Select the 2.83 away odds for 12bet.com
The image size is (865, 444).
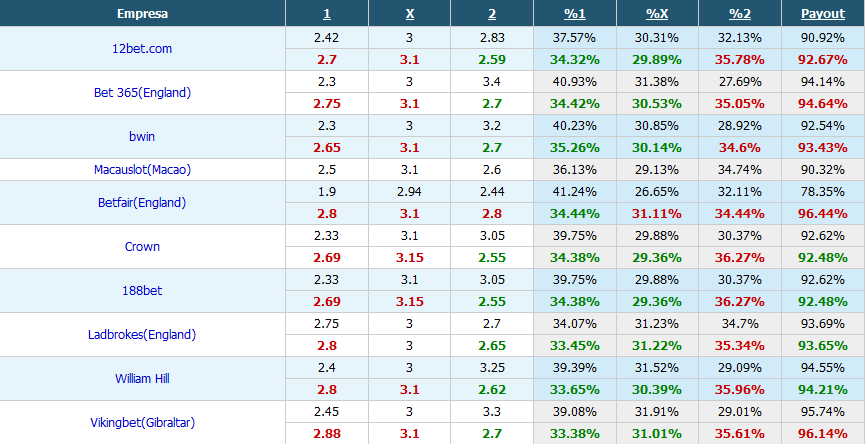[492, 38]
